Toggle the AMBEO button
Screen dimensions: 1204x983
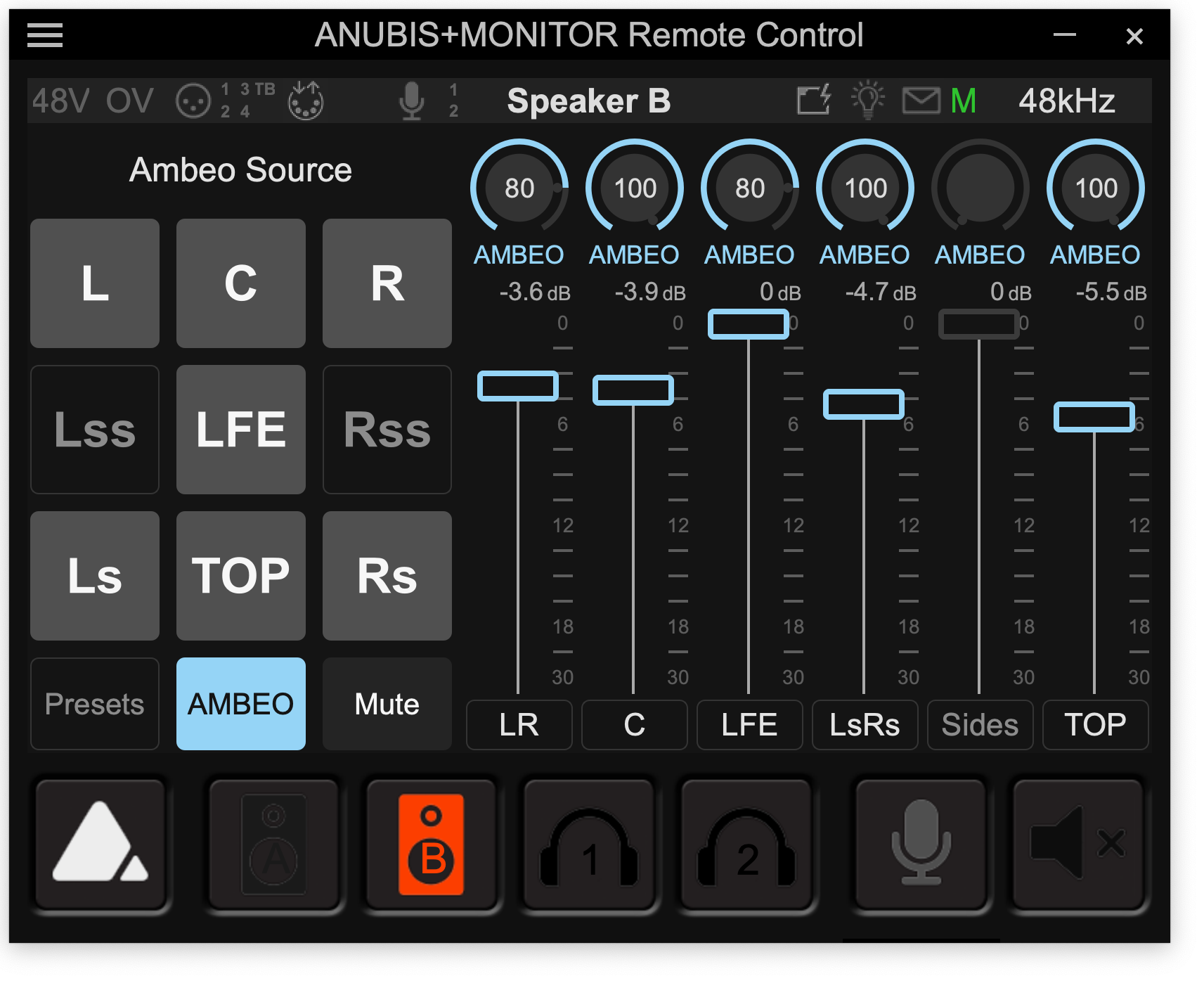pyautogui.click(x=241, y=704)
